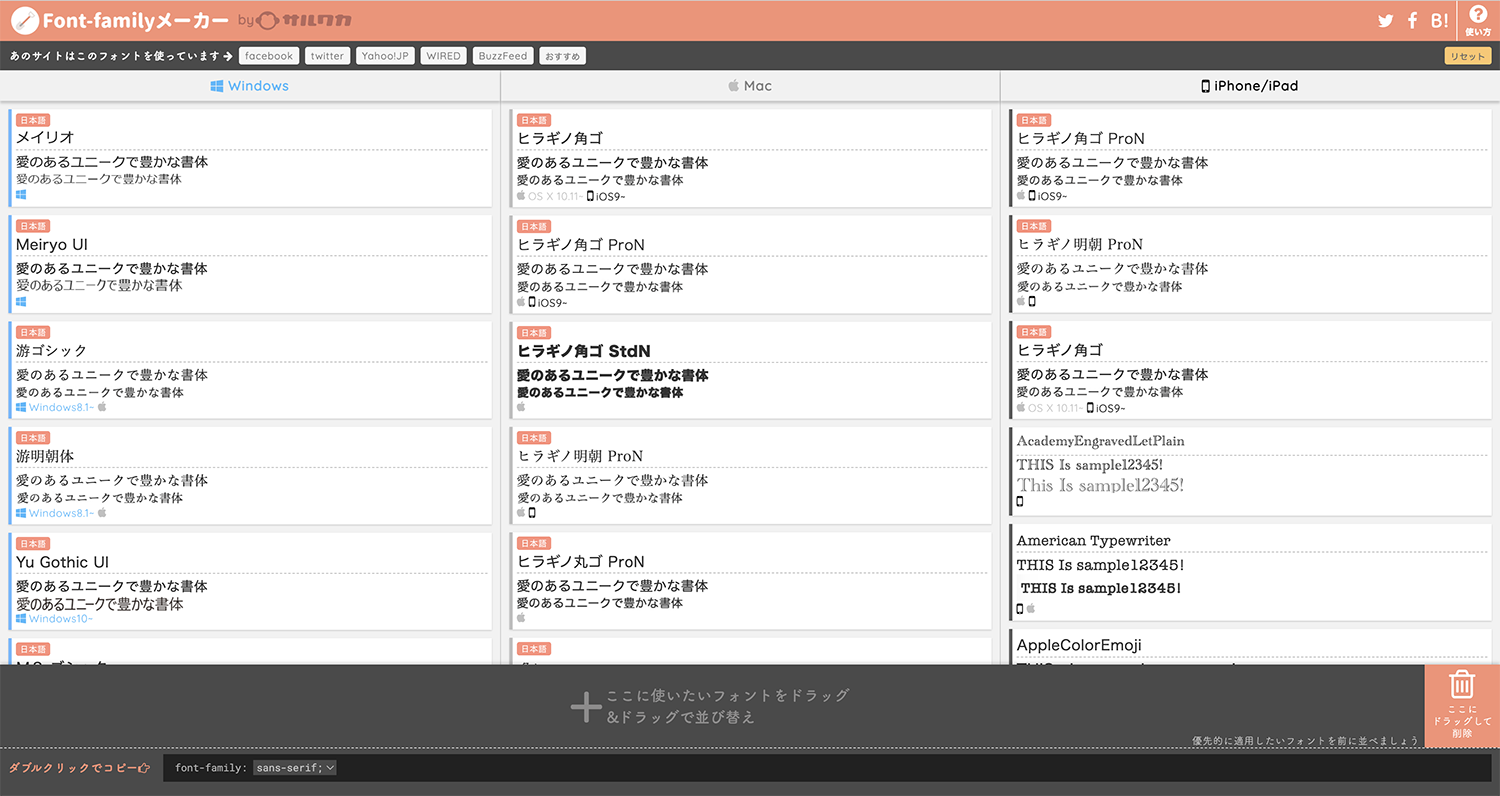The width and height of the screenshot is (1500, 796).
Task: Open the sans-serif fallback dropdown
Action: click(x=295, y=768)
